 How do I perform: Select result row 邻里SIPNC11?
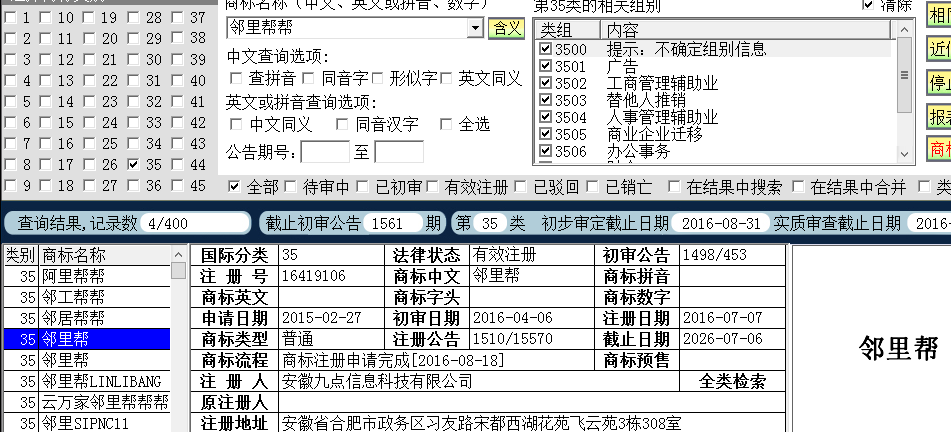click(x=87, y=422)
